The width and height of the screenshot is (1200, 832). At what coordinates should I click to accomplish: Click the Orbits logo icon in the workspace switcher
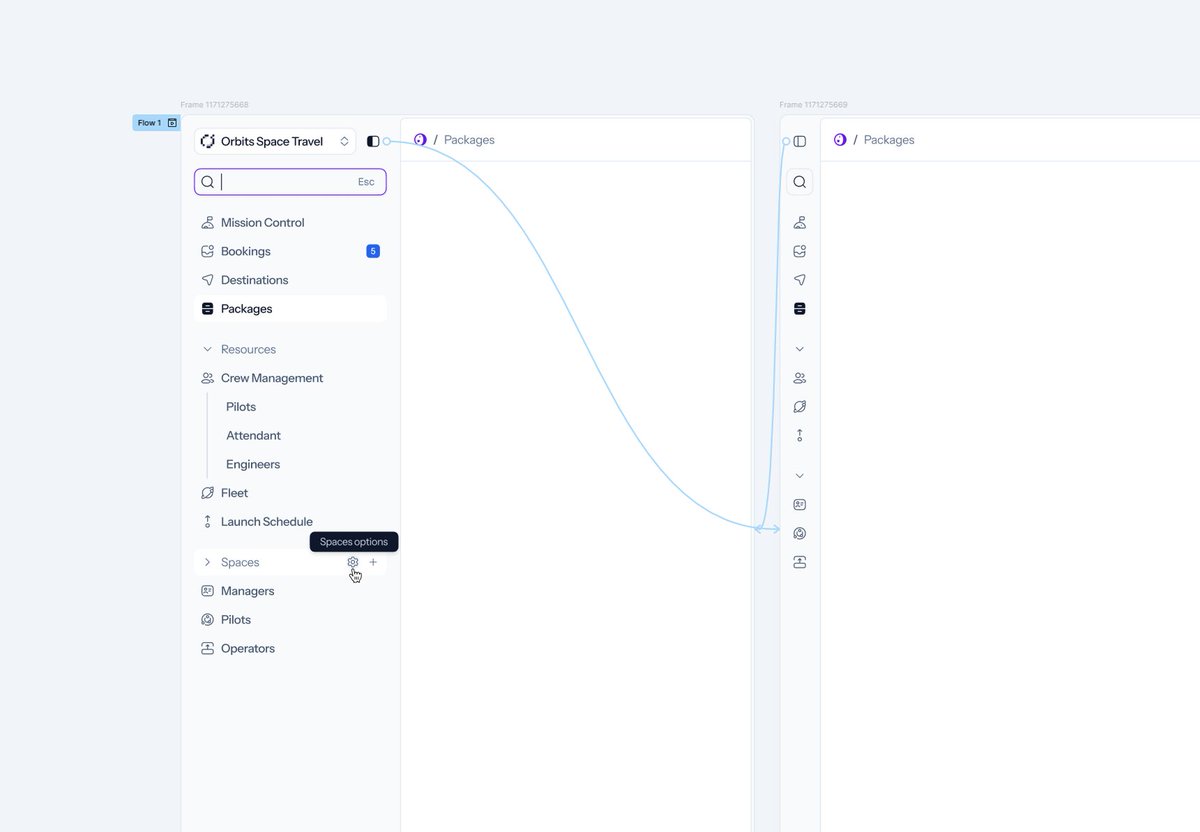click(x=208, y=141)
